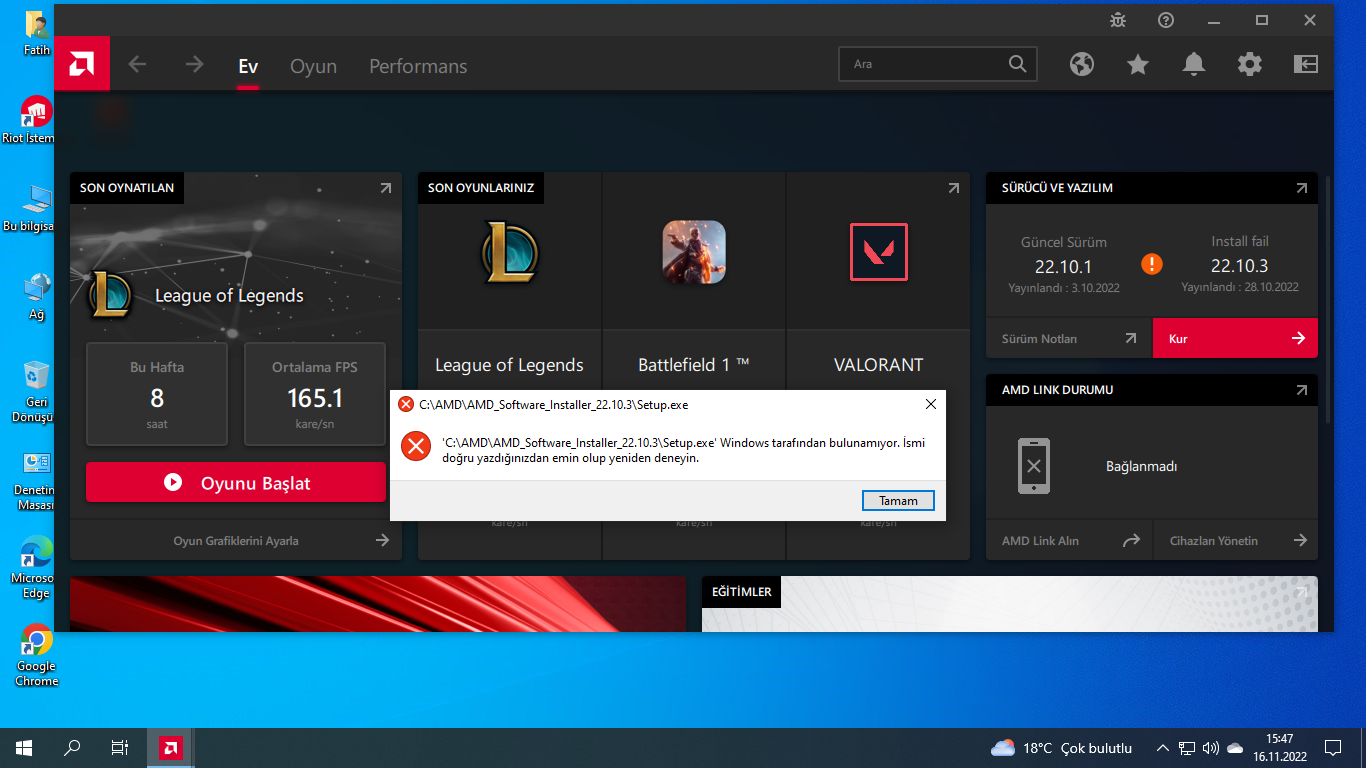Select the Bu bilgisayar desktop icon
This screenshot has width=1366, height=768.
click(x=37, y=208)
